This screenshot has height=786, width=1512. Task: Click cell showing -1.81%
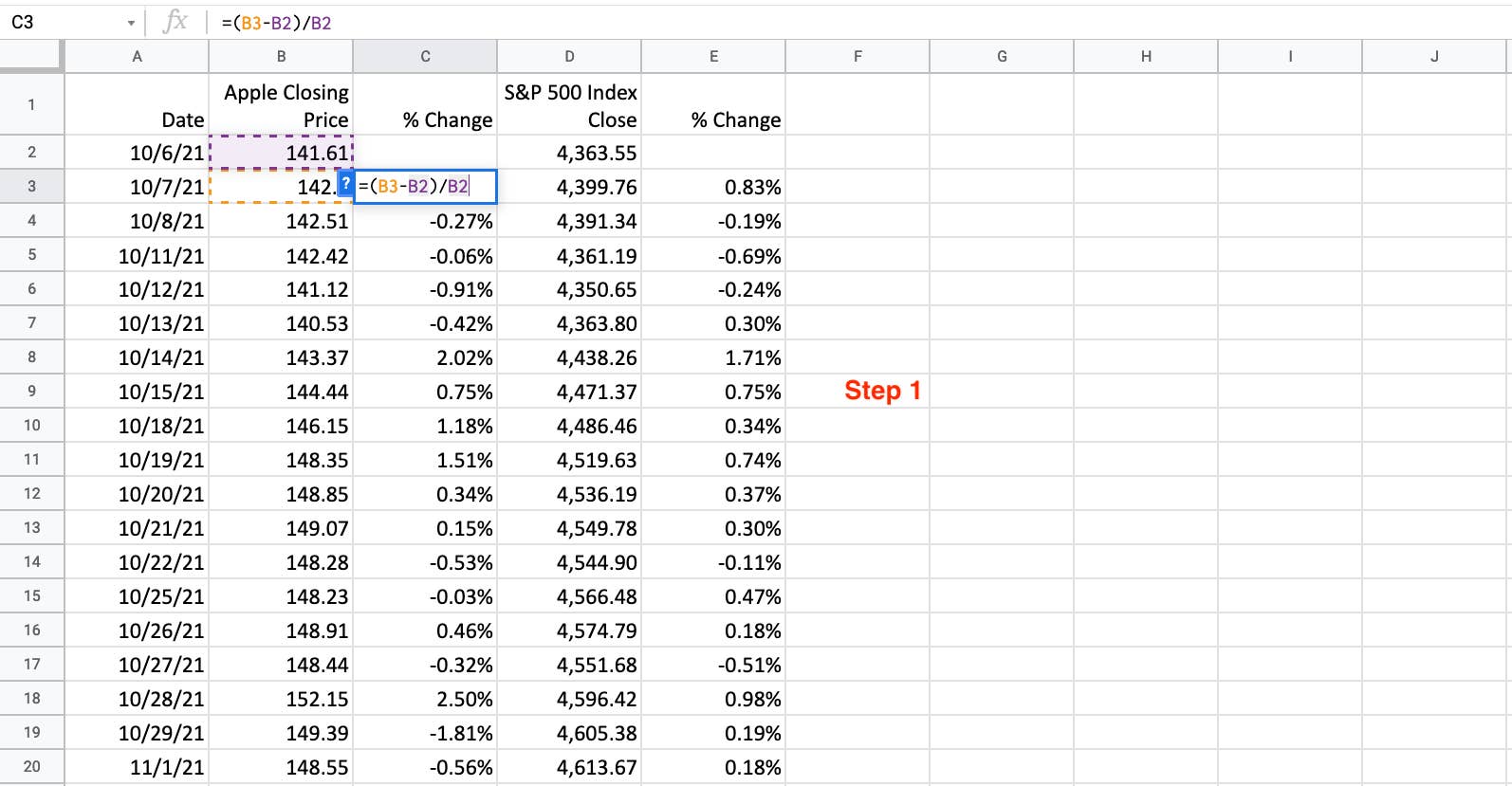pyautogui.click(x=425, y=733)
